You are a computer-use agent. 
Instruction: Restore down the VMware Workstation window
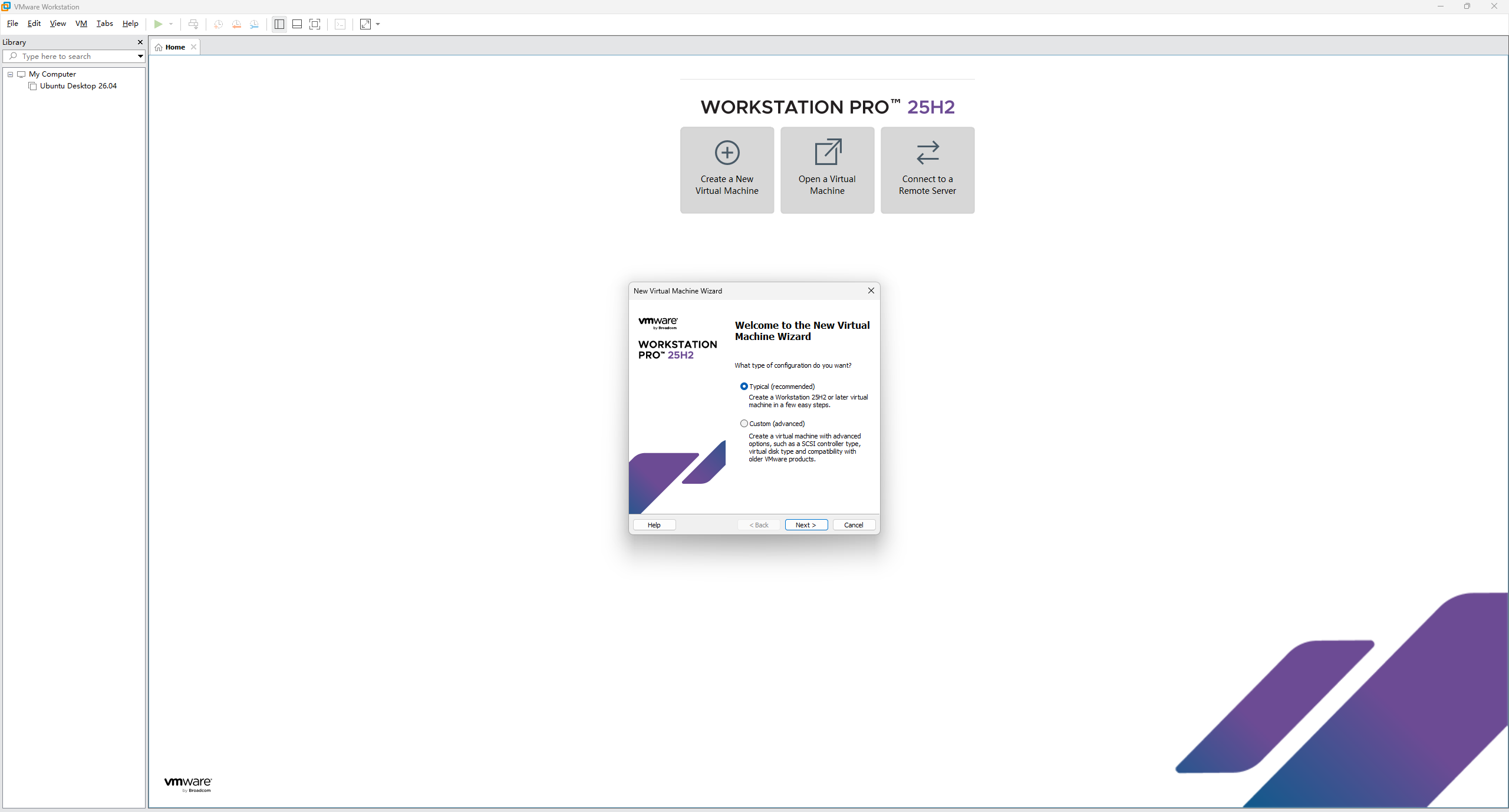pyautogui.click(x=1467, y=6)
